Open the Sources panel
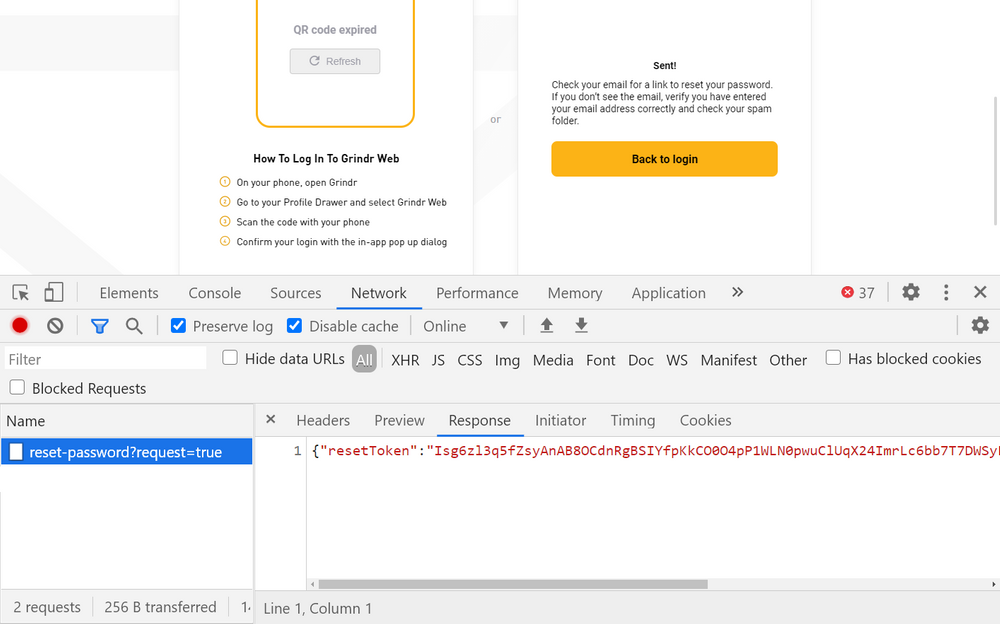 tap(295, 292)
